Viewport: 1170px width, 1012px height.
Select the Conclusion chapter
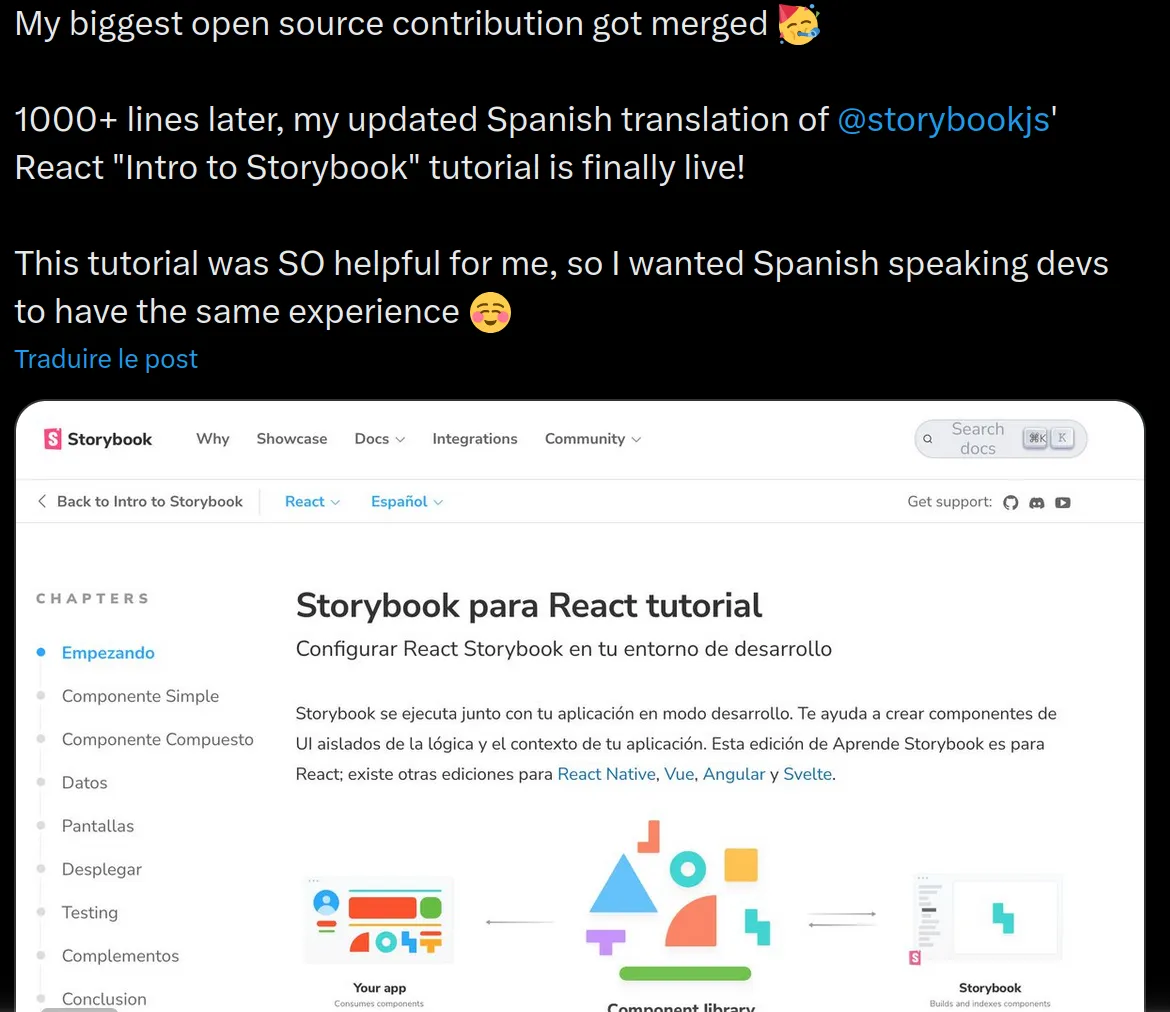tap(104, 999)
